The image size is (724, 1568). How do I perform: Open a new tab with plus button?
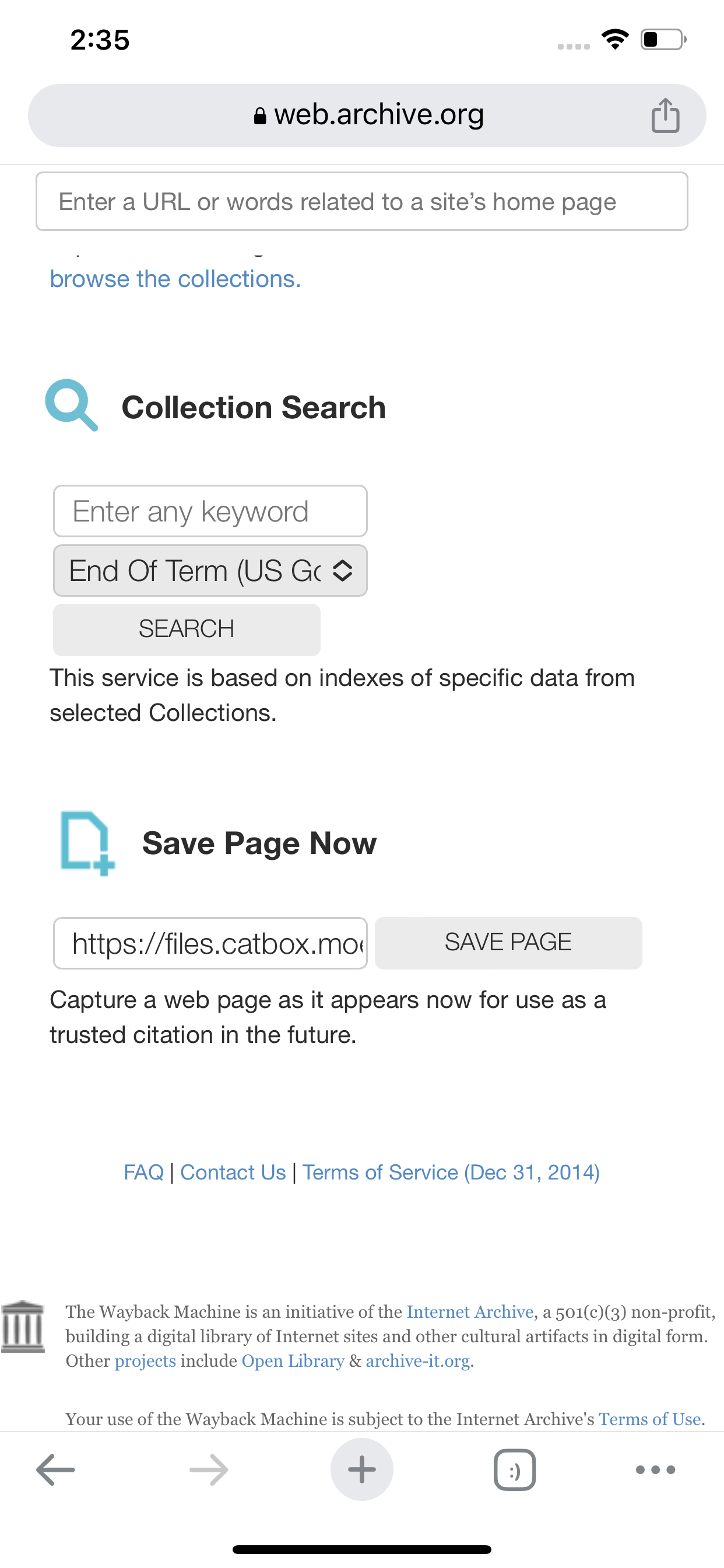tap(362, 1469)
